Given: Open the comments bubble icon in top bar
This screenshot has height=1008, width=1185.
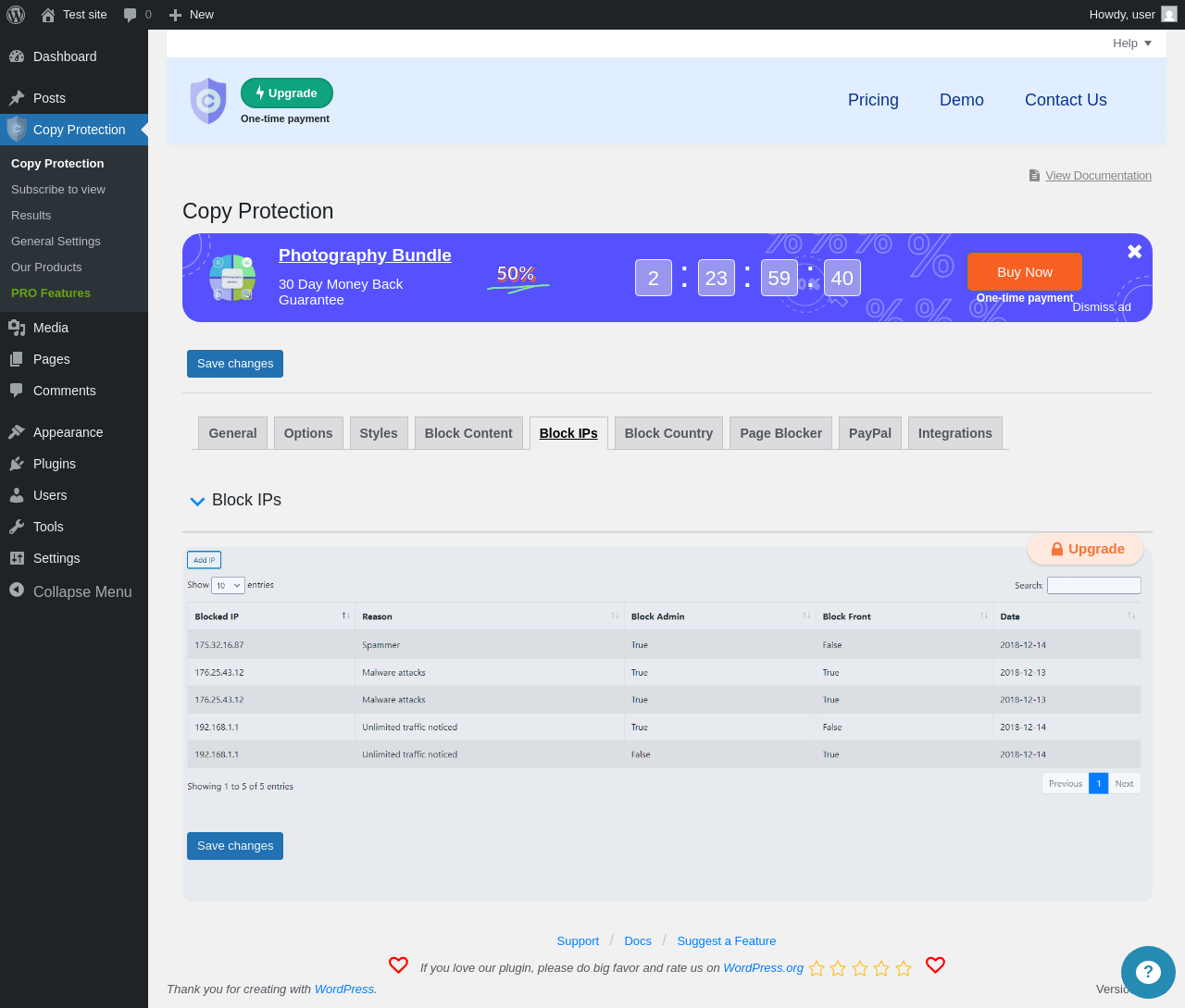Looking at the screenshot, I should (130, 15).
